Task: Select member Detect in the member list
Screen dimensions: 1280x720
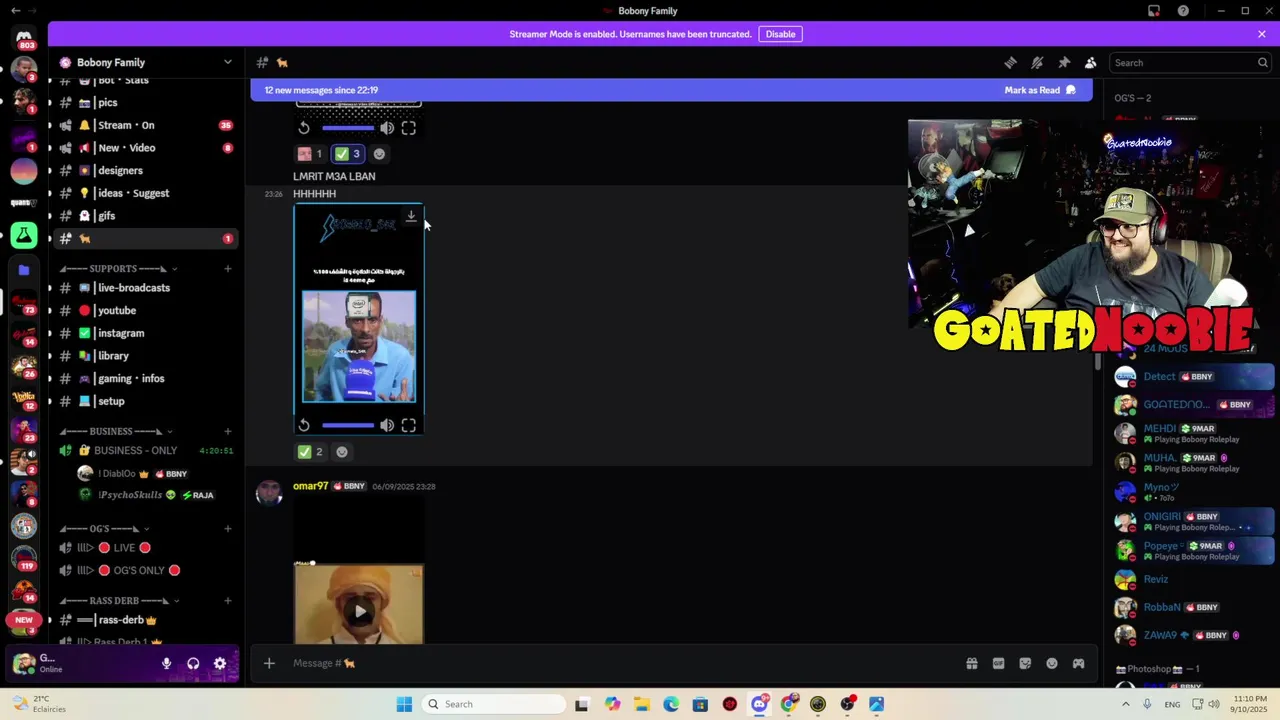Action: click(x=1194, y=377)
